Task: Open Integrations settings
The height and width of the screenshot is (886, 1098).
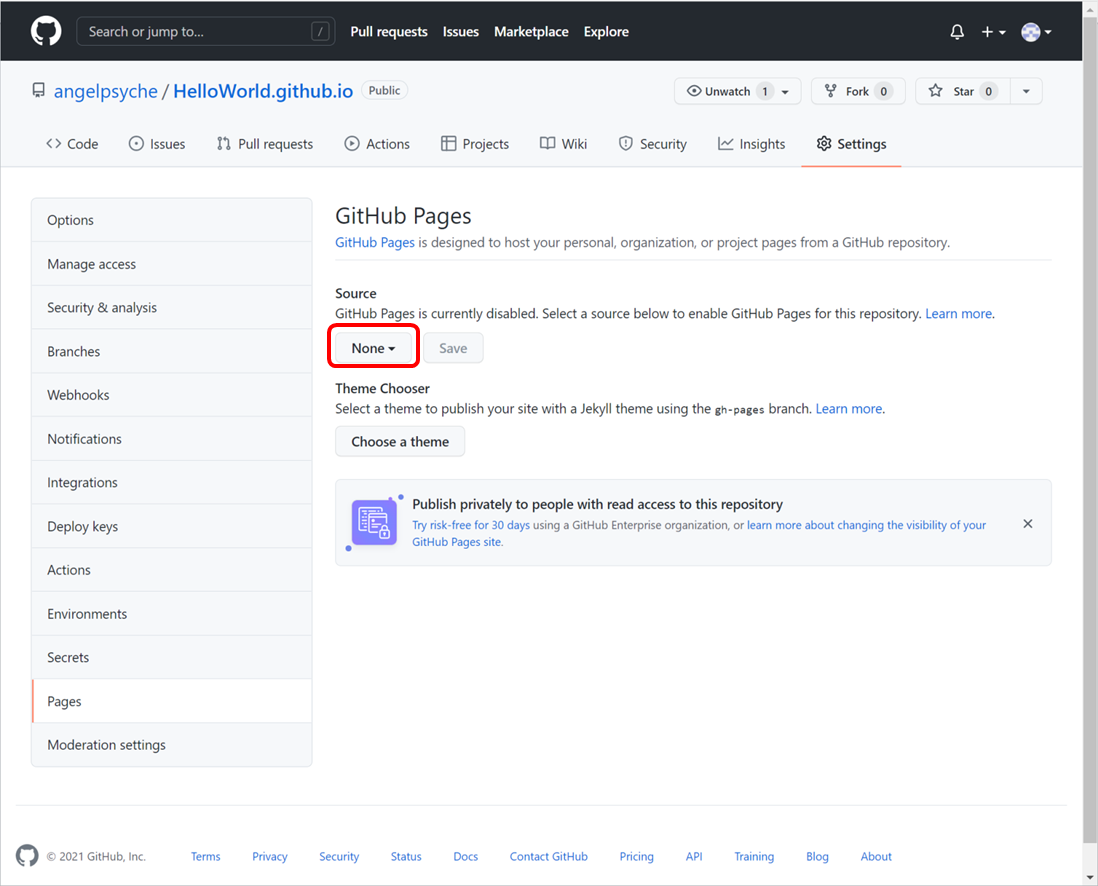Action: click(172, 483)
